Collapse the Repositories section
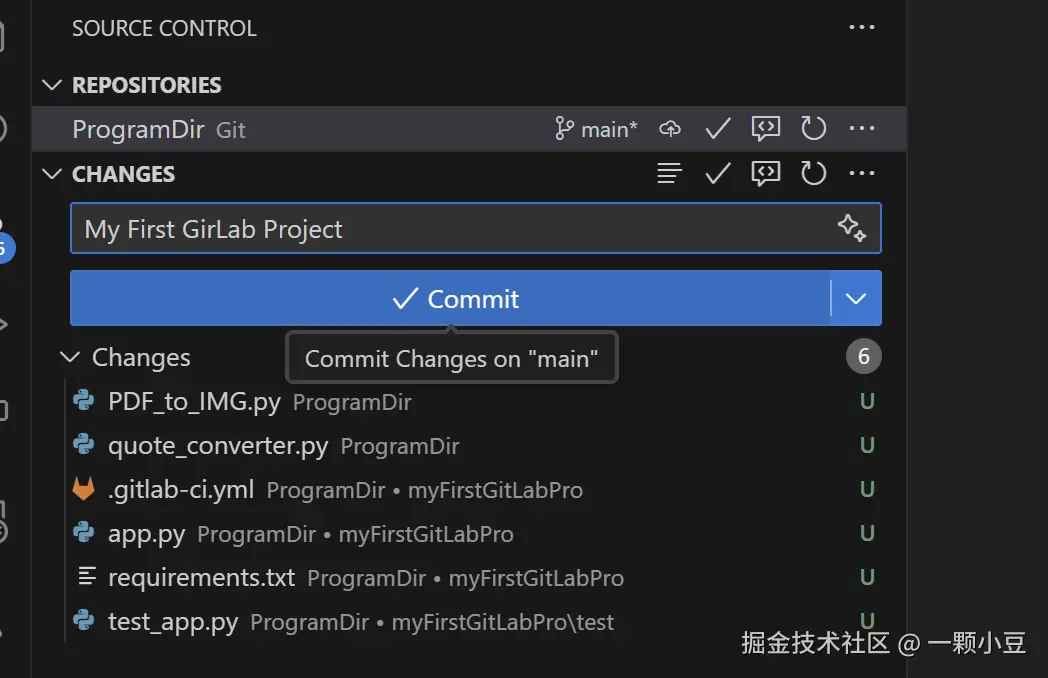Screen dimensions: 1048x678 click(52, 85)
